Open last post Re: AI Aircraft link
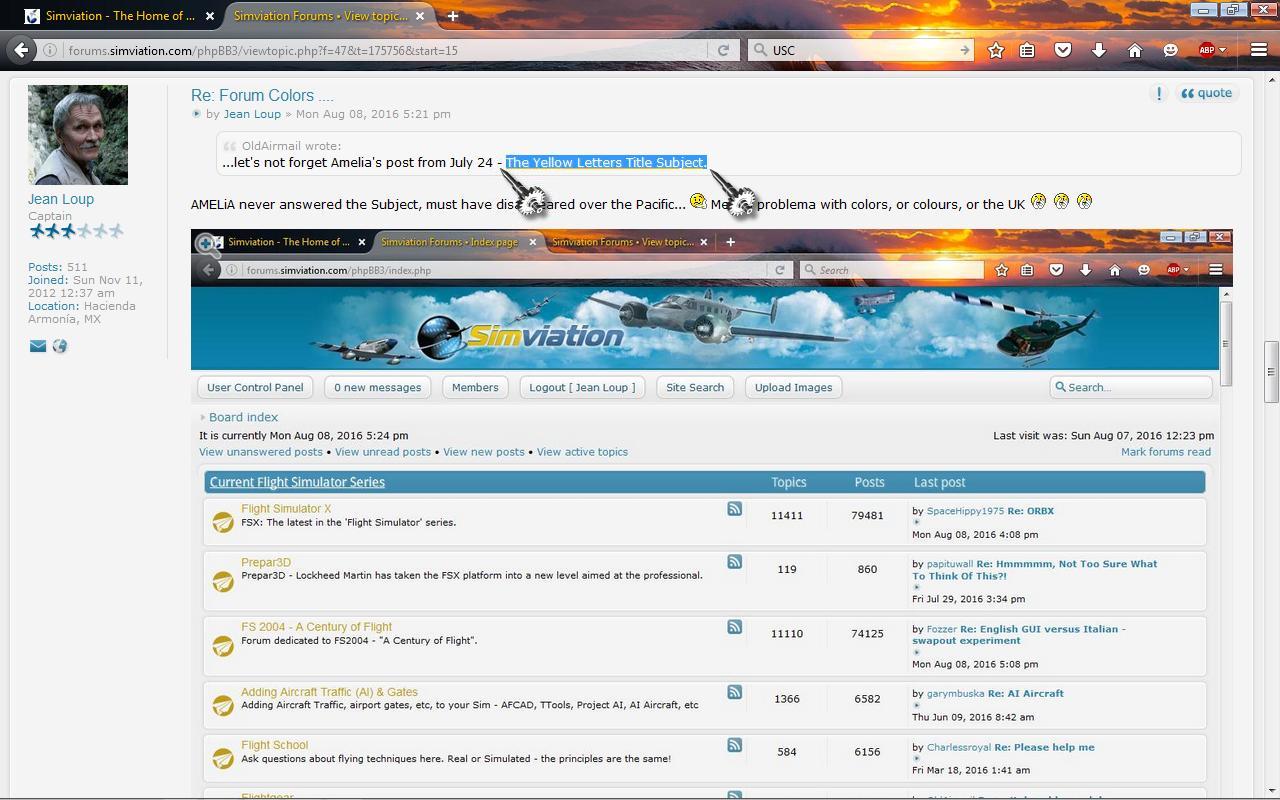This screenshot has width=1280, height=800. pyautogui.click(x=1025, y=693)
